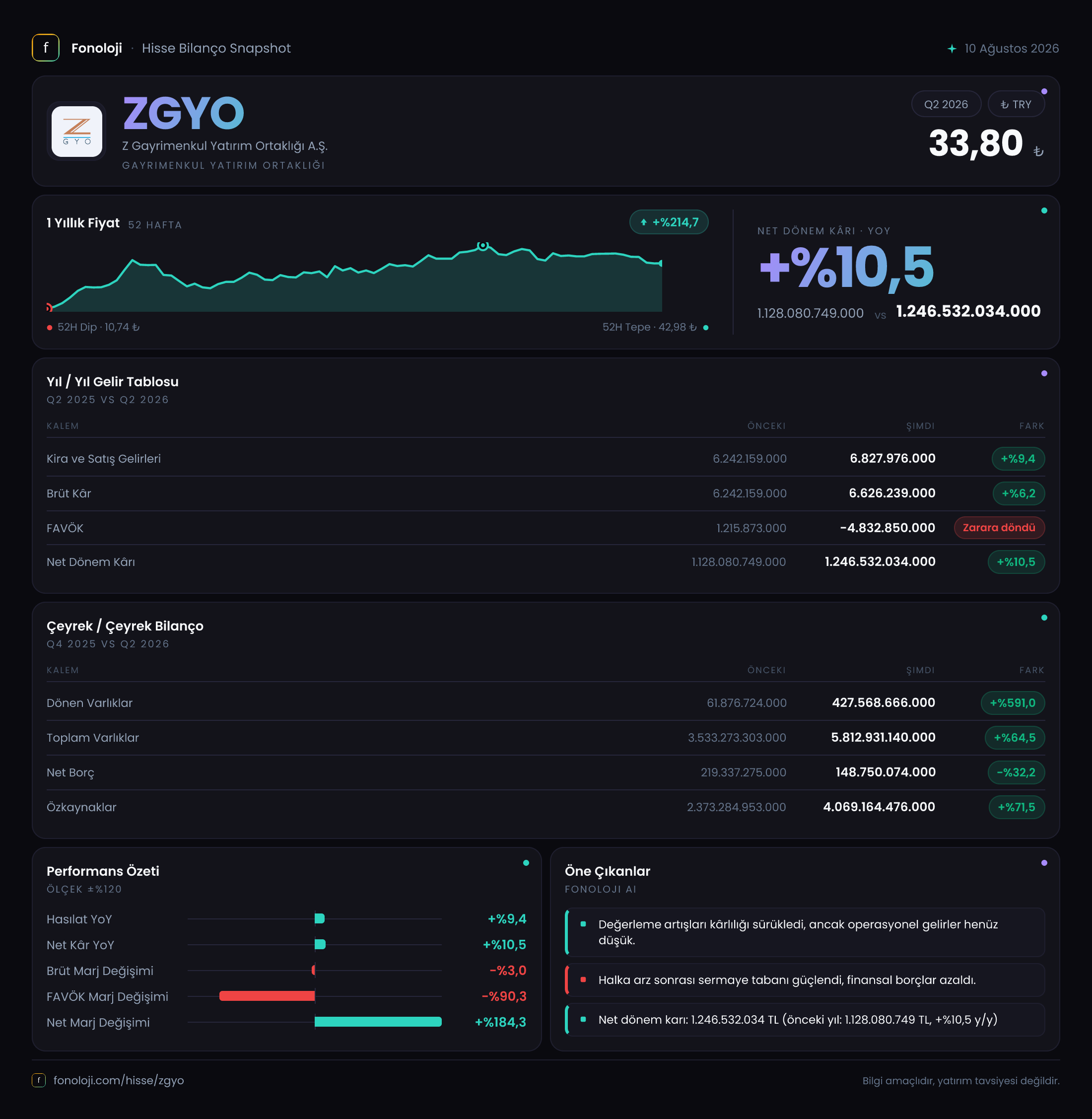1092x1119 pixels.
Task: Click the red 52H Dip legend dot
Action: point(50,328)
